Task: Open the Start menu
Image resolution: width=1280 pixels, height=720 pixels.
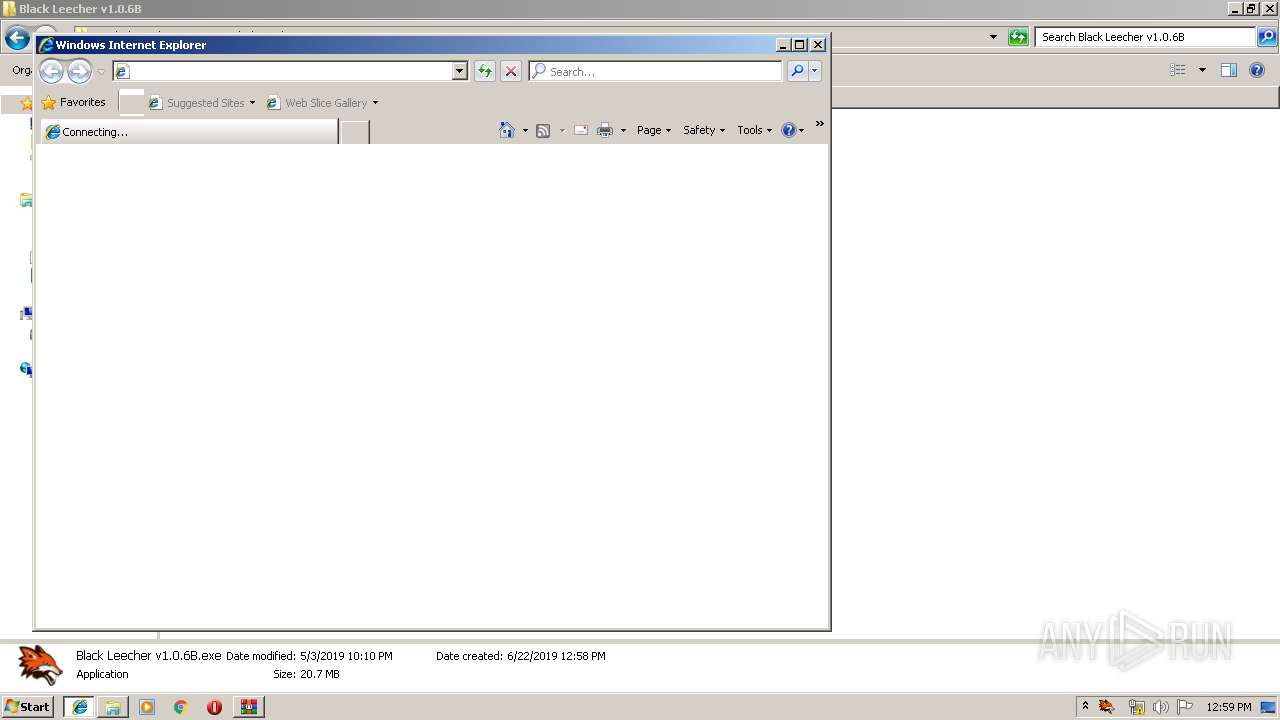Action: [x=28, y=706]
